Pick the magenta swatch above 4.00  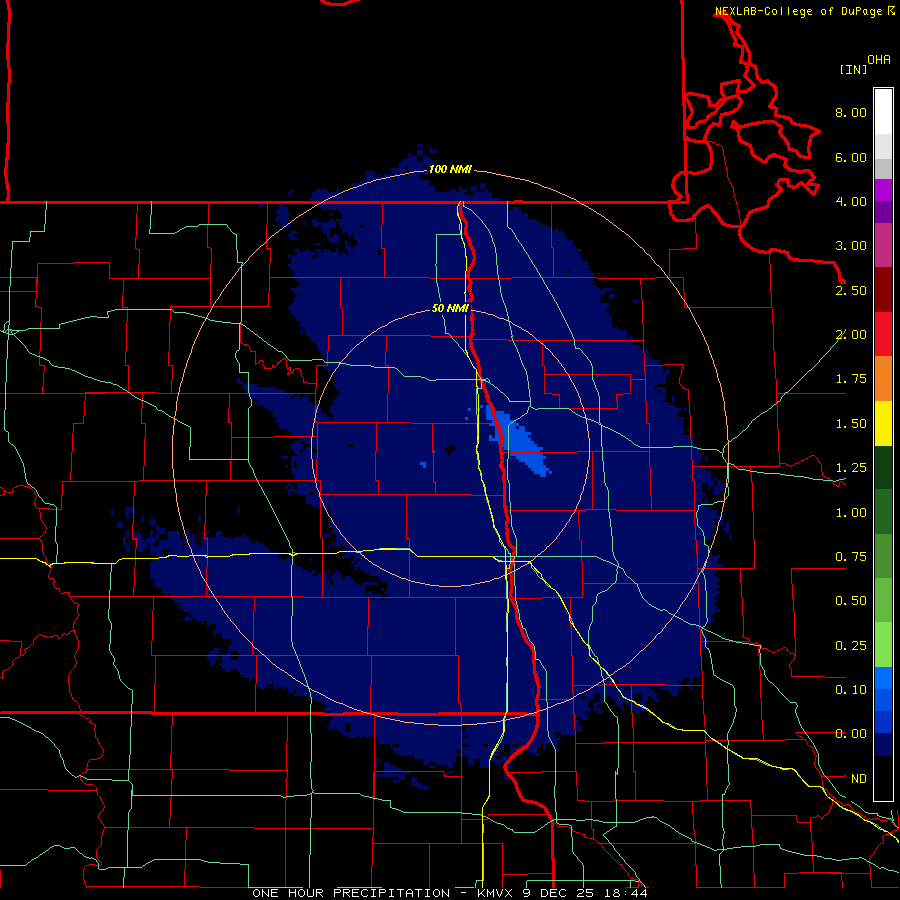(x=883, y=190)
